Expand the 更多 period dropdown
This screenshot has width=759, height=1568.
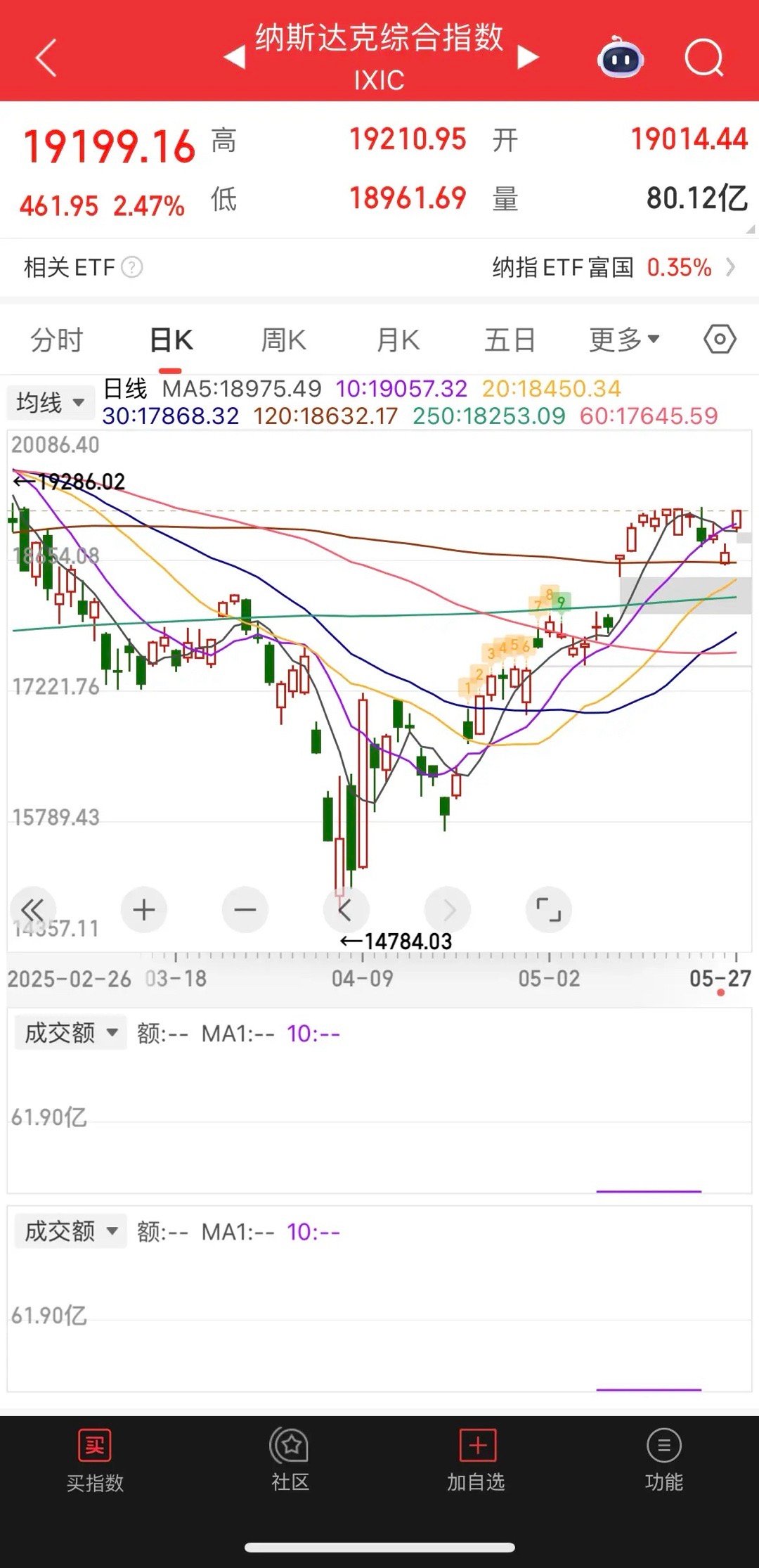[625, 340]
